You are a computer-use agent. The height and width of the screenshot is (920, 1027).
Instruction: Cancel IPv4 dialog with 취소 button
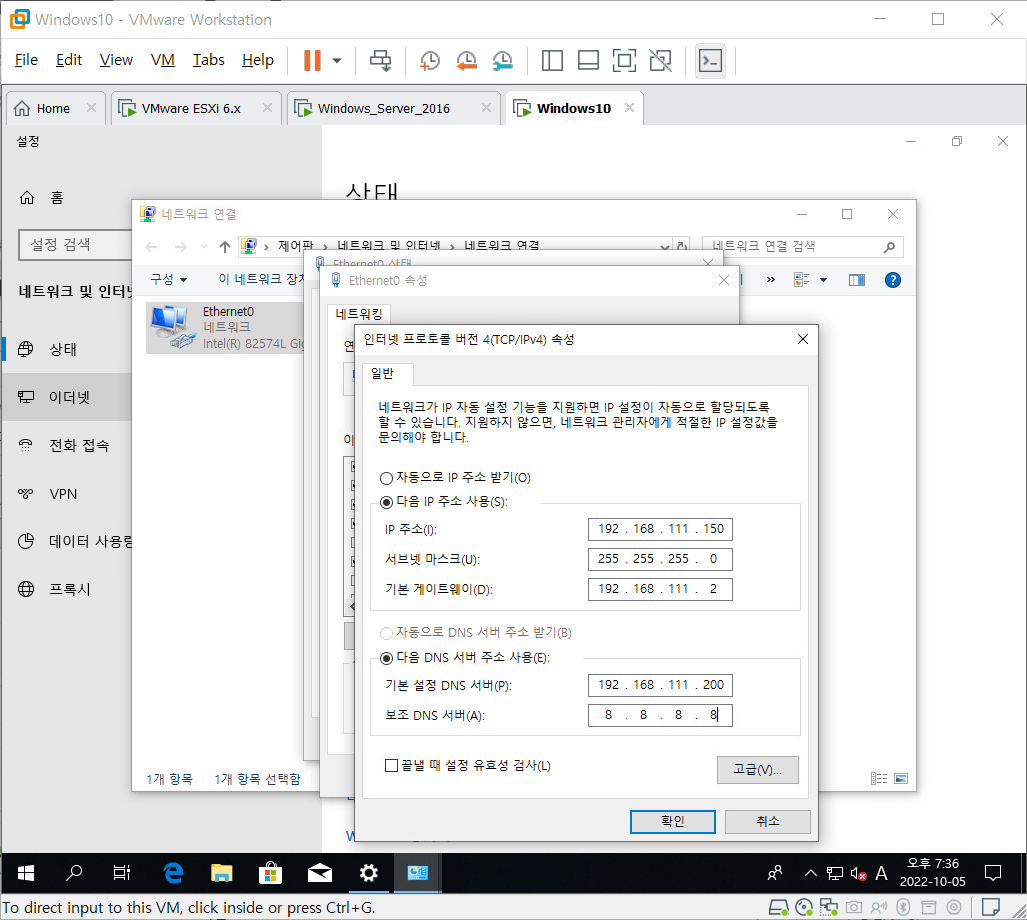768,822
